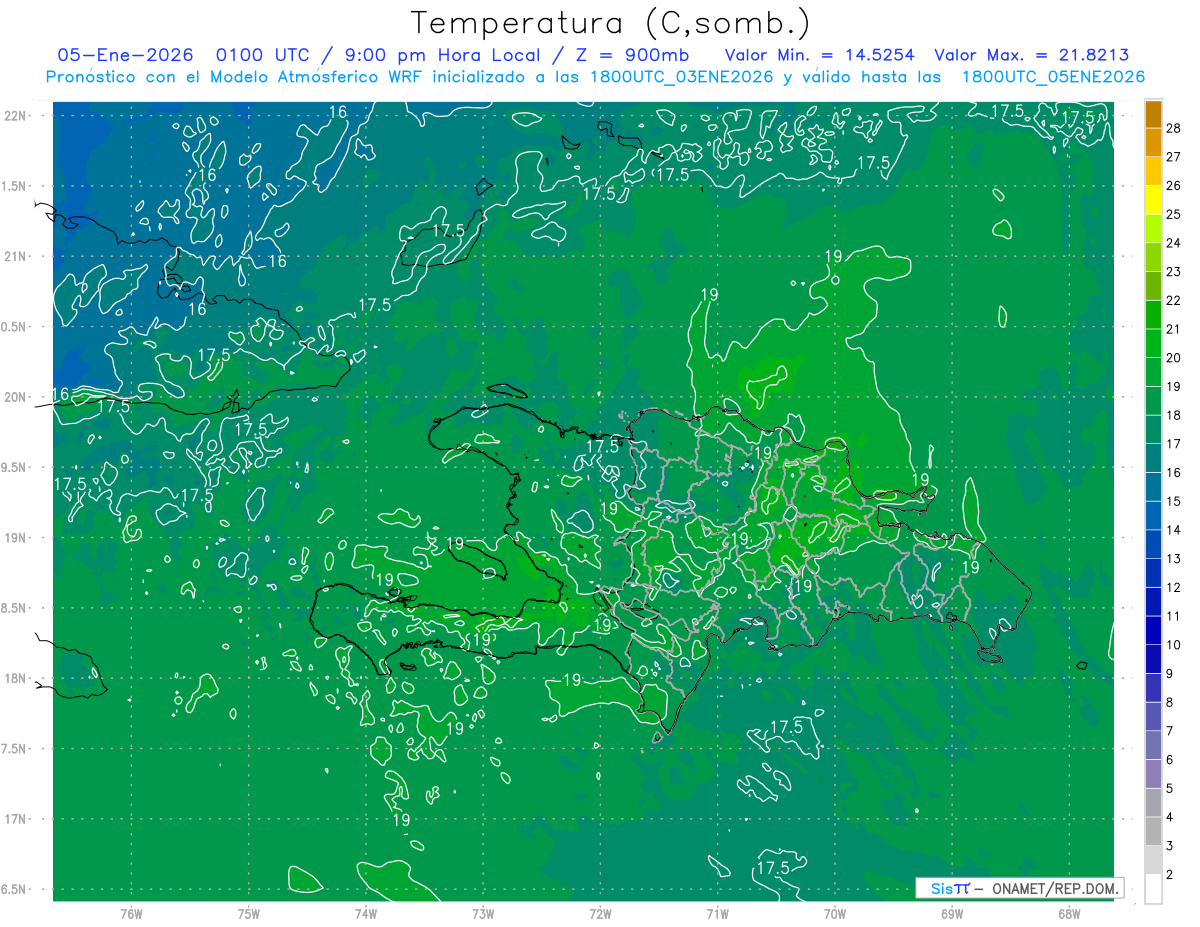Click the longitude axis label '74W'
The height and width of the screenshot is (927, 1200).
366,914
